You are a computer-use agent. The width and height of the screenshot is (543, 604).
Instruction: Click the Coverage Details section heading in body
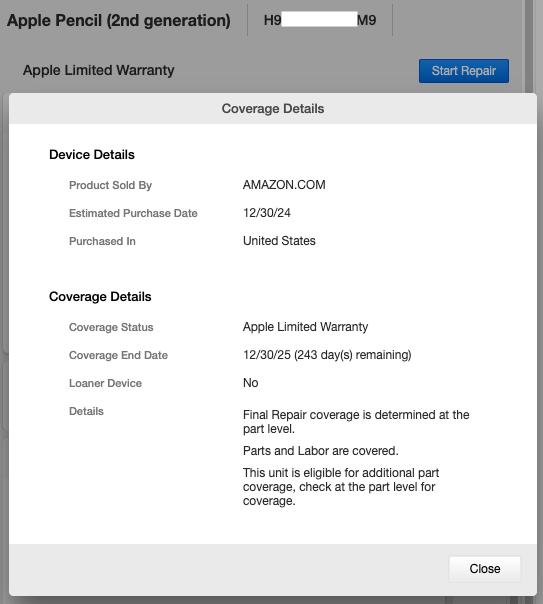coord(100,297)
